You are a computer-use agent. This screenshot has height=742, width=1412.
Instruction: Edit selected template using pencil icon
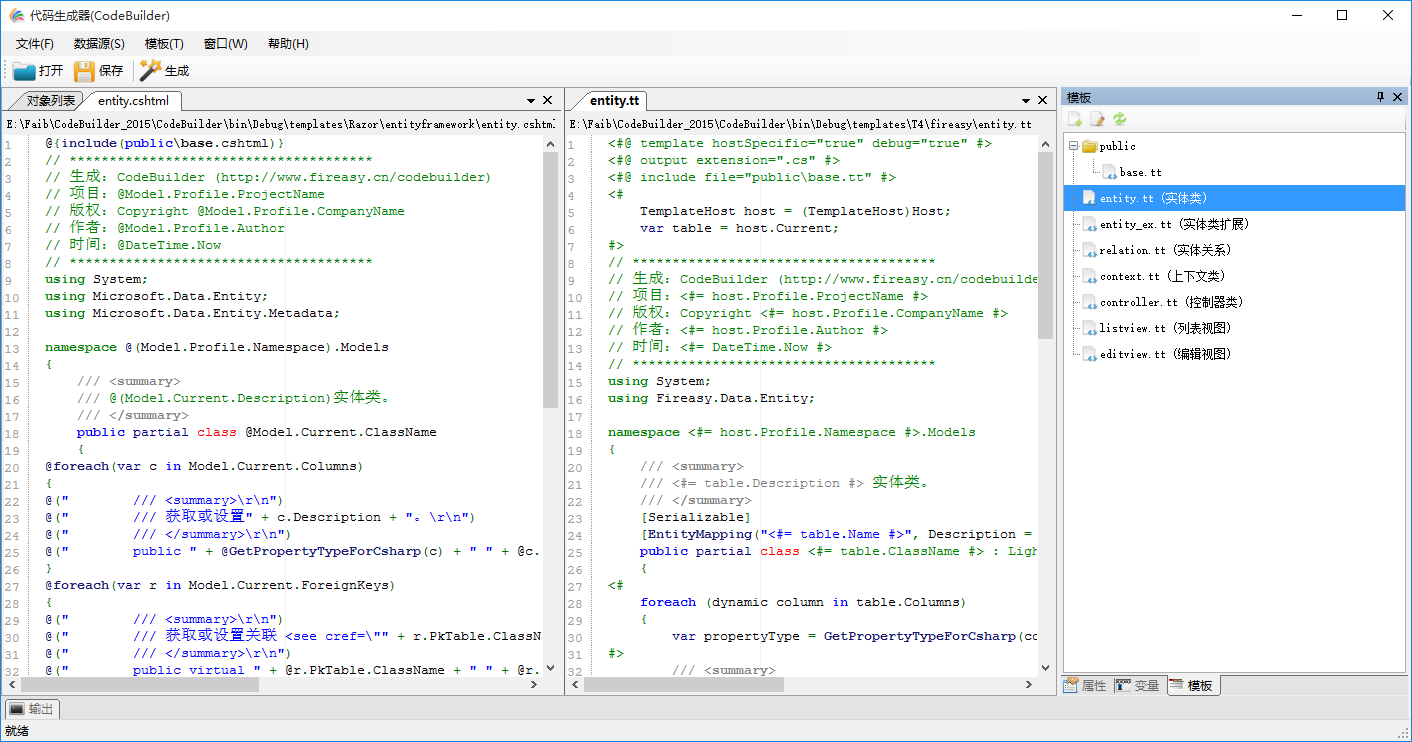click(1097, 118)
